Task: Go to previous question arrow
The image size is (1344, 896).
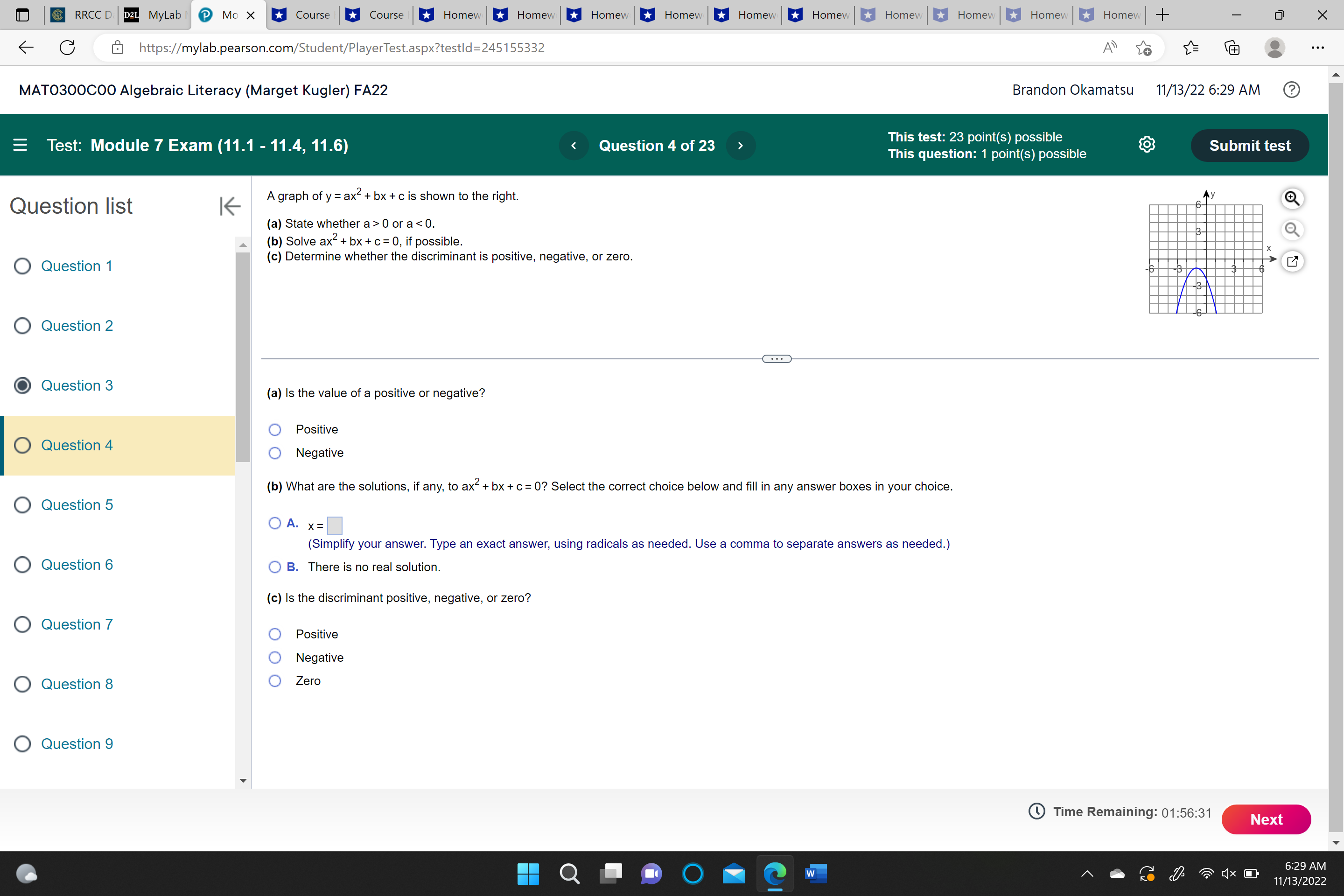Action: coord(574,146)
